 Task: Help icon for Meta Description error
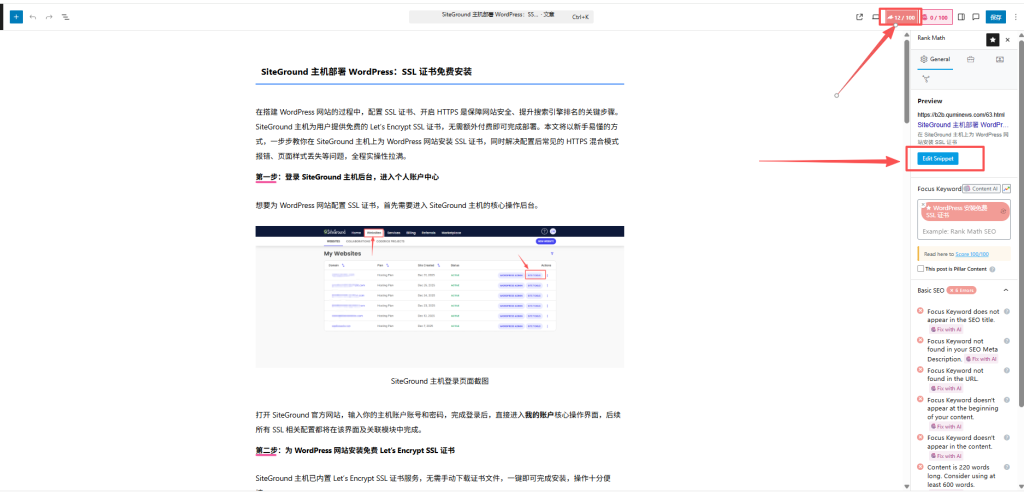pyautogui.click(x=1006, y=341)
